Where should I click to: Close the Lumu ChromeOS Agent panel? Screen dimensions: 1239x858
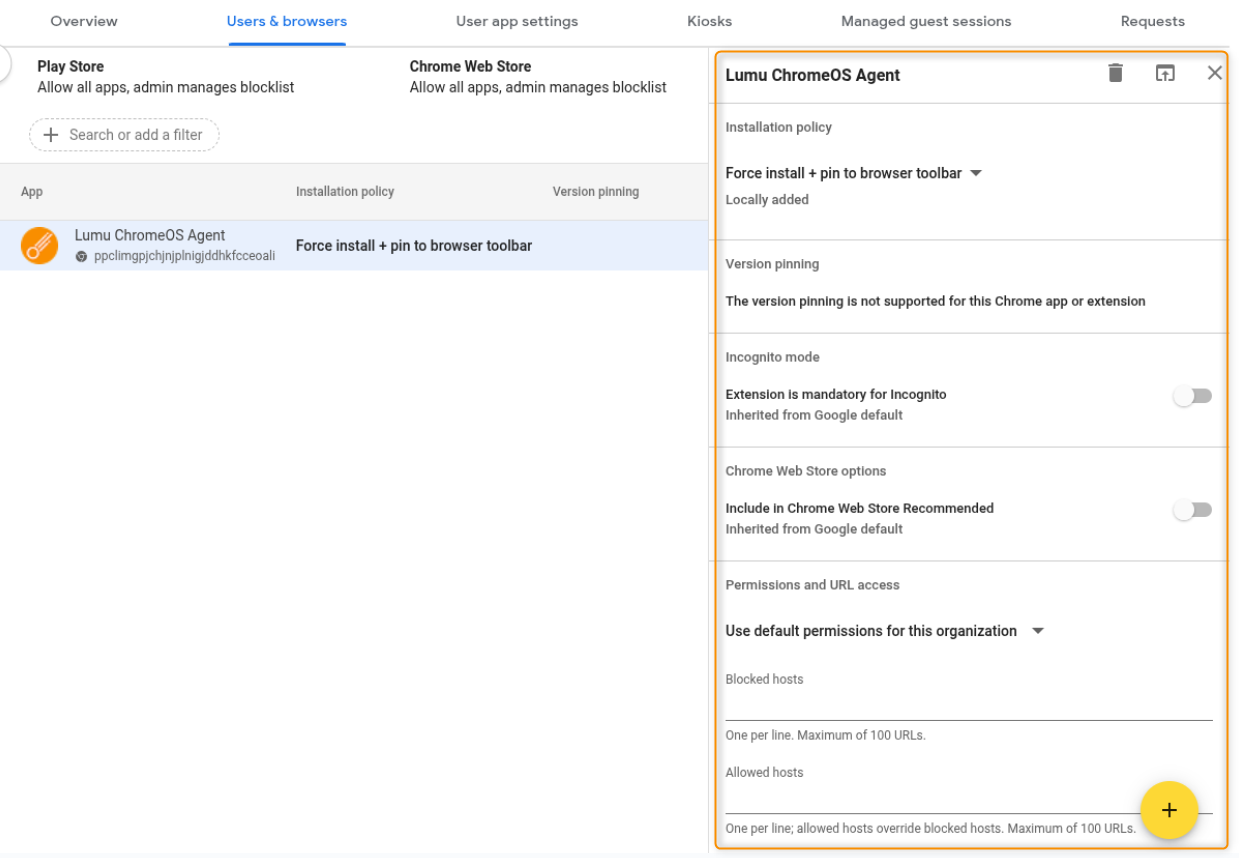[1214, 73]
